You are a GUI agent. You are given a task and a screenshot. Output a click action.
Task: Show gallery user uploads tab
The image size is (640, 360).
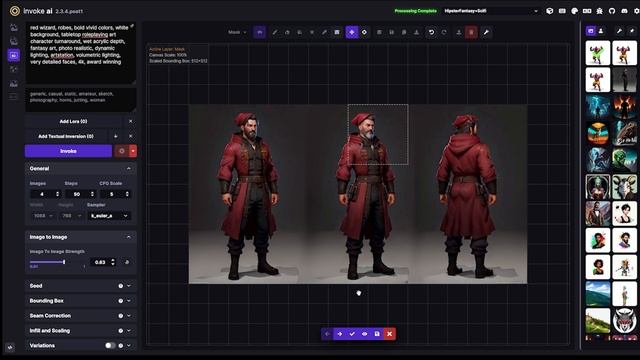[601, 31]
